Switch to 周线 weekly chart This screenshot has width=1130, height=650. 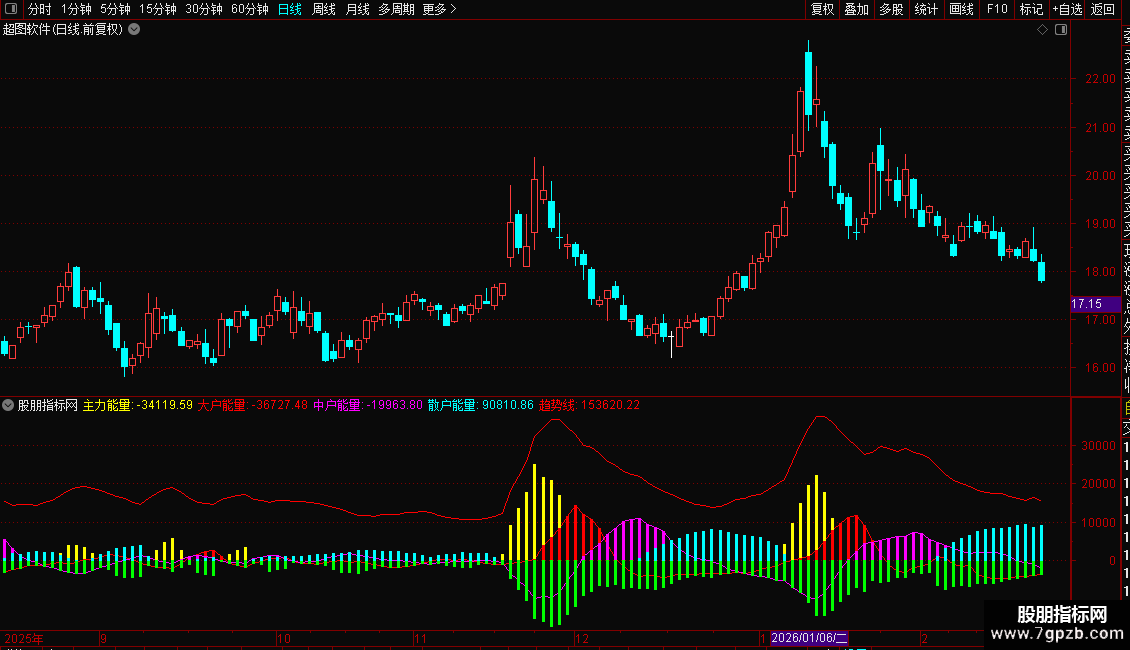tap(324, 9)
